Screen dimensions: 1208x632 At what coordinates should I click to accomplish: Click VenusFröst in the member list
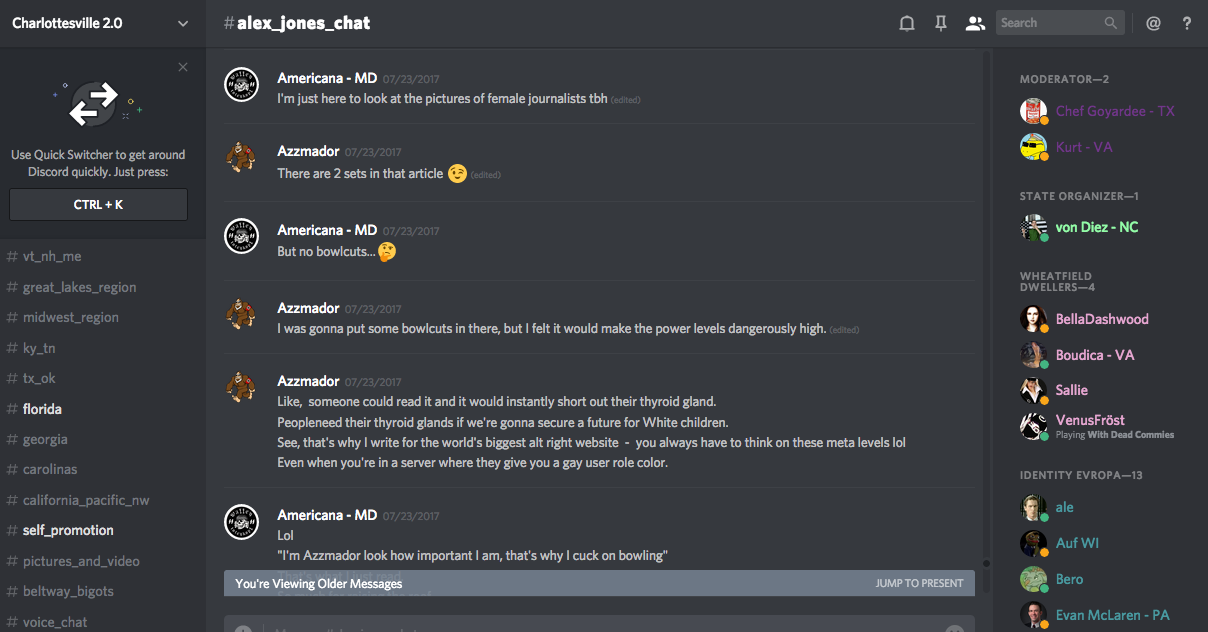click(1090, 420)
